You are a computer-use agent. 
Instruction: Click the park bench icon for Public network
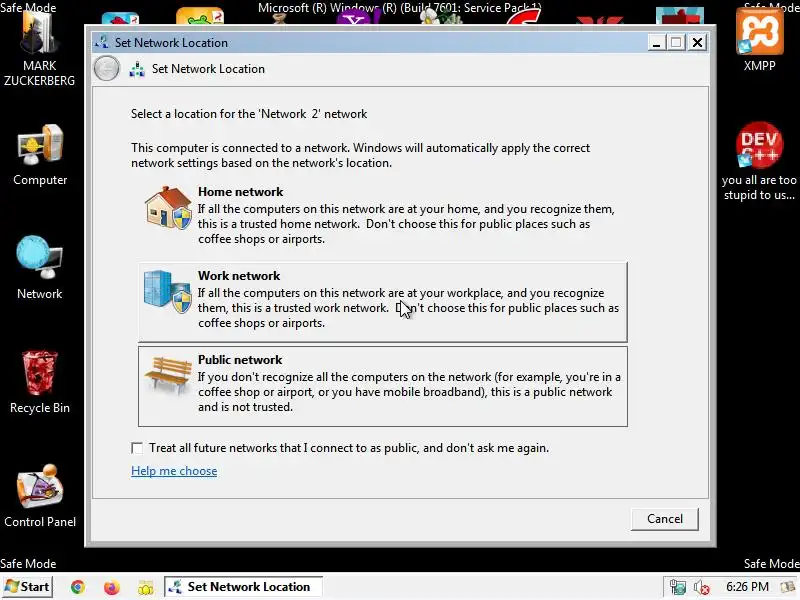168,375
